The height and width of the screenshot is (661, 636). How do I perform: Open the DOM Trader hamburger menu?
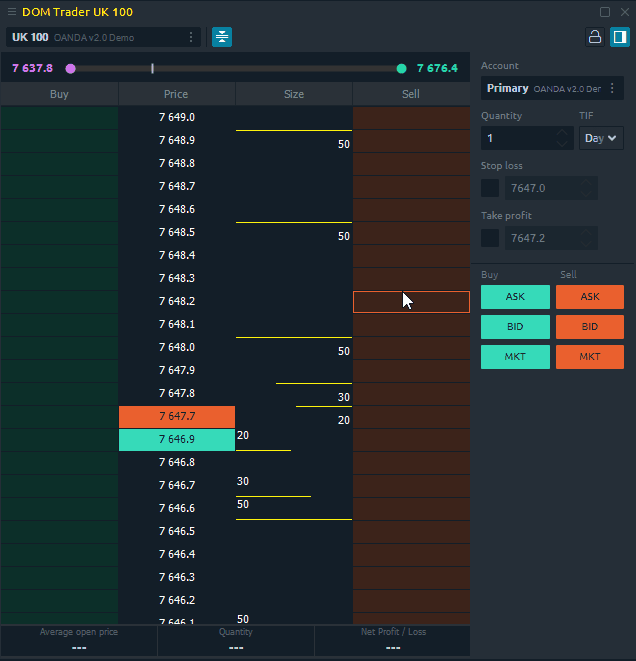pyautogui.click(x=11, y=12)
